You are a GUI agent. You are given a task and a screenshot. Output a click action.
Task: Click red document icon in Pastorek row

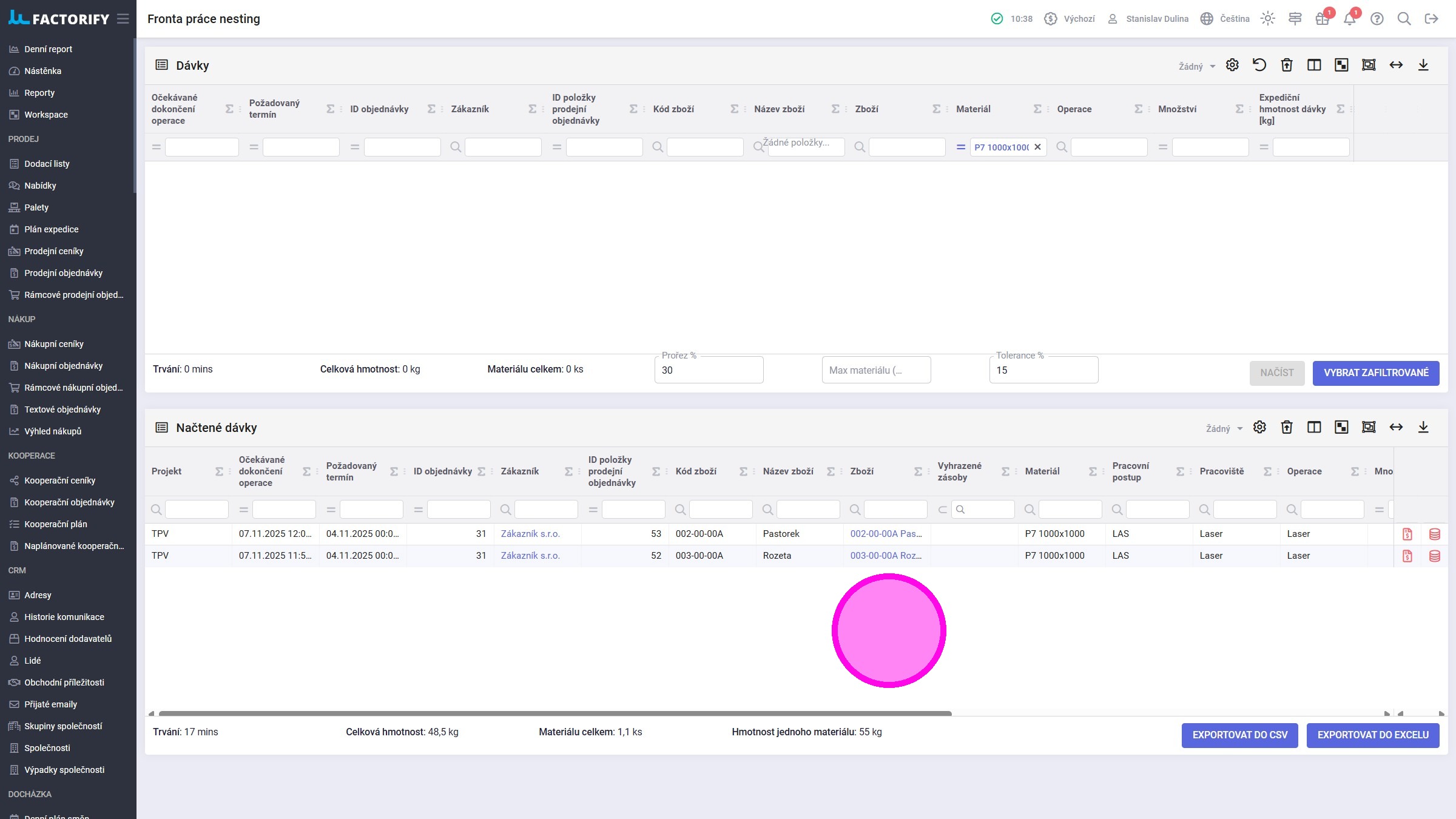[x=1407, y=534]
